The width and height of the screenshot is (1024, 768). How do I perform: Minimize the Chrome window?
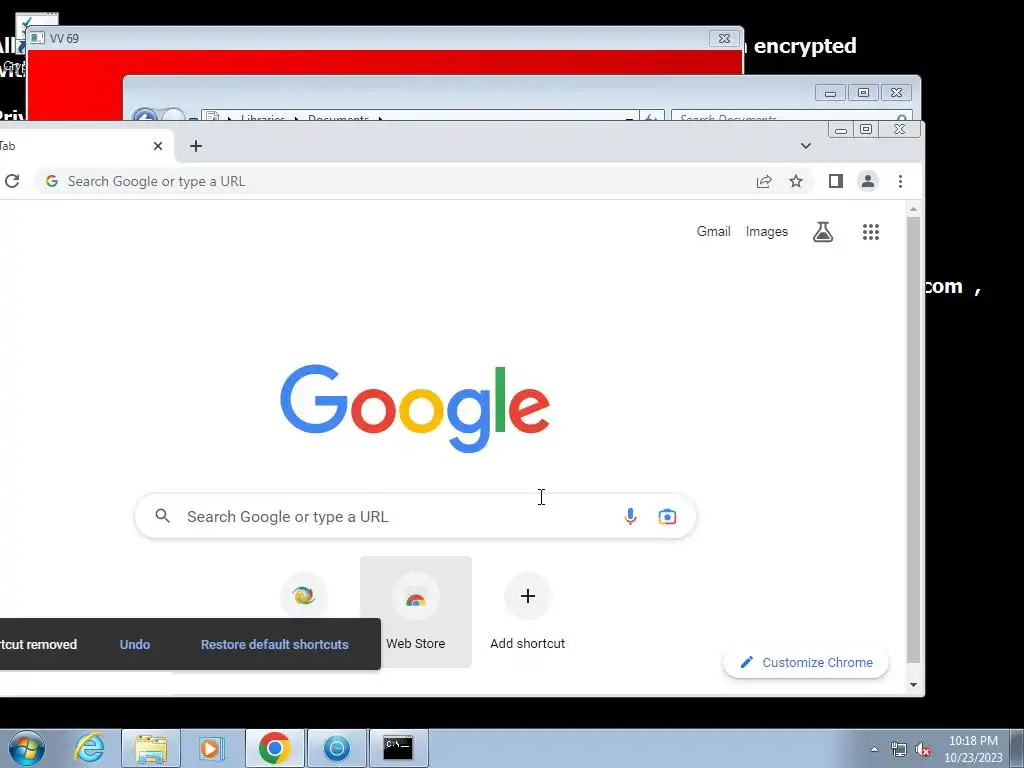pyautogui.click(x=841, y=129)
